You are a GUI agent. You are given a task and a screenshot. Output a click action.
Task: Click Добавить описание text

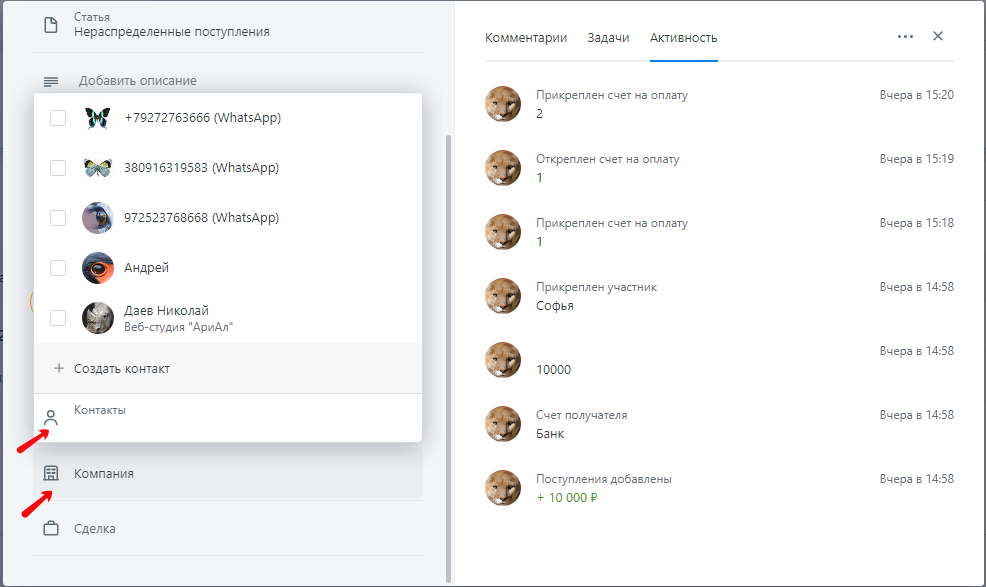click(138, 81)
